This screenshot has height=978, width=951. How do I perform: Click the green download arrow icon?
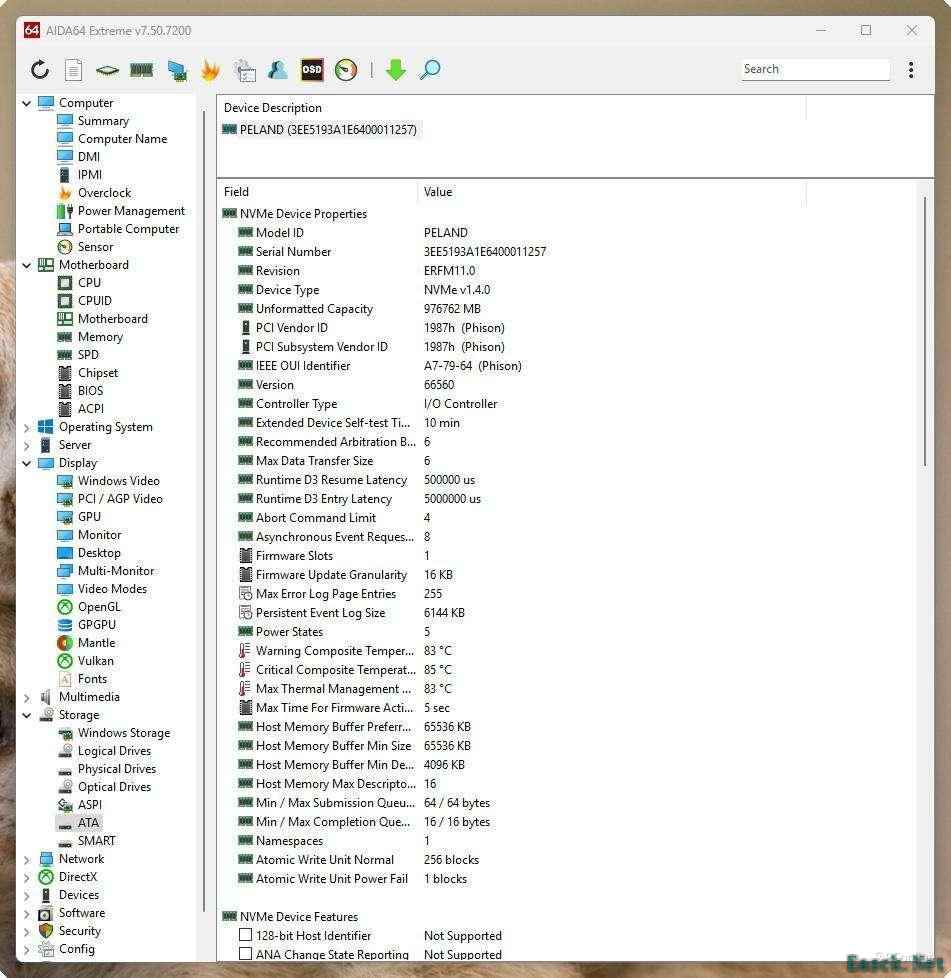click(396, 69)
